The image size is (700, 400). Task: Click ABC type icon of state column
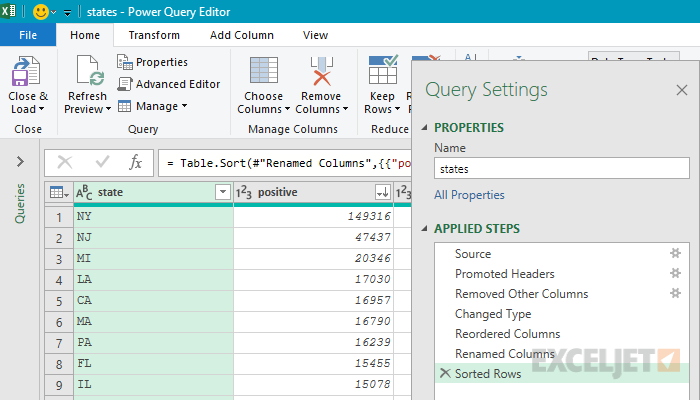pos(84,192)
